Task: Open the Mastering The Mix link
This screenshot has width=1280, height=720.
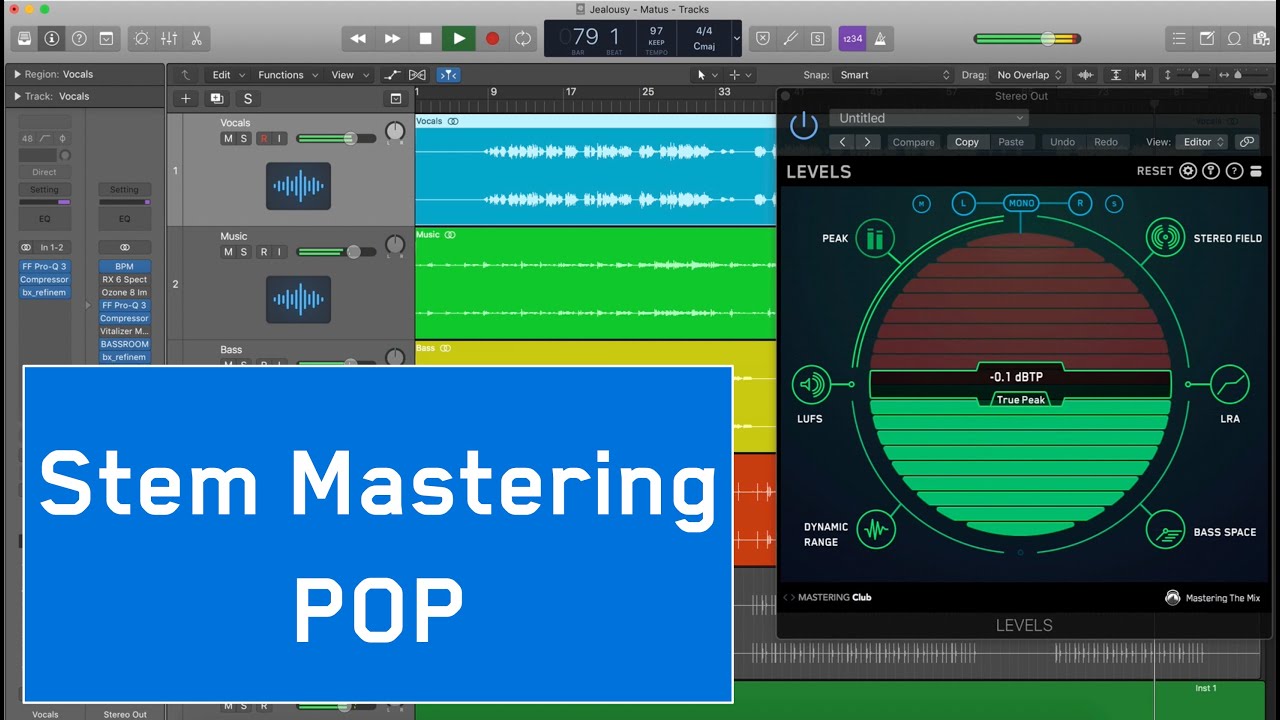Action: 1213,598
